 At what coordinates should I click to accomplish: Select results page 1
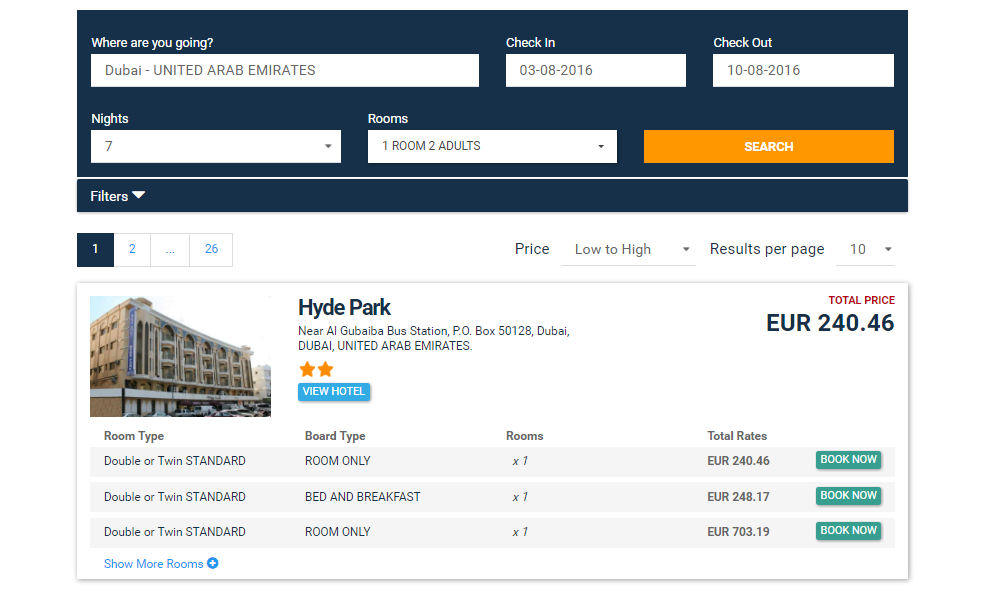(x=96, y=249)
